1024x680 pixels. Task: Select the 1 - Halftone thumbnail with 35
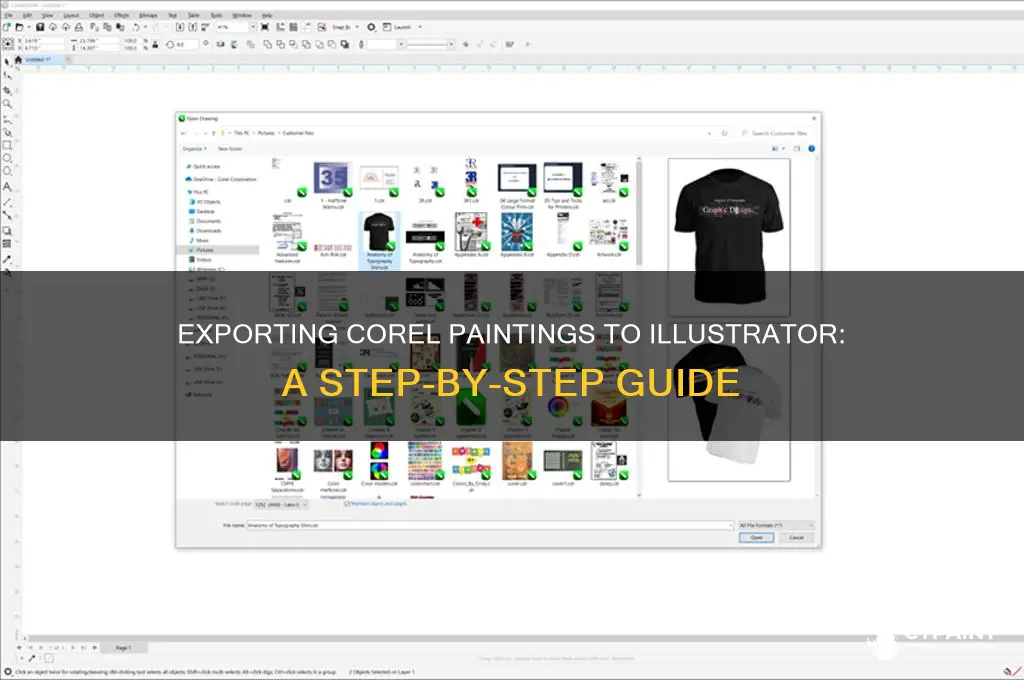(333, 185)
